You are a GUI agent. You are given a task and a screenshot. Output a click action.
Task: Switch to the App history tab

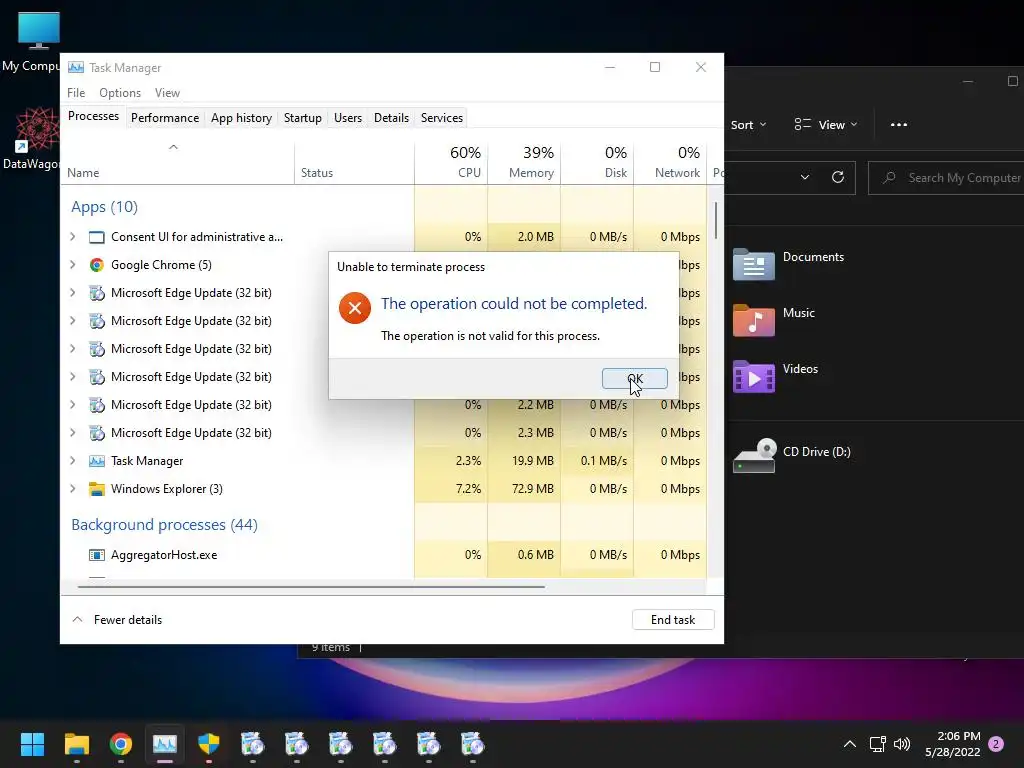tap(241, 118)
